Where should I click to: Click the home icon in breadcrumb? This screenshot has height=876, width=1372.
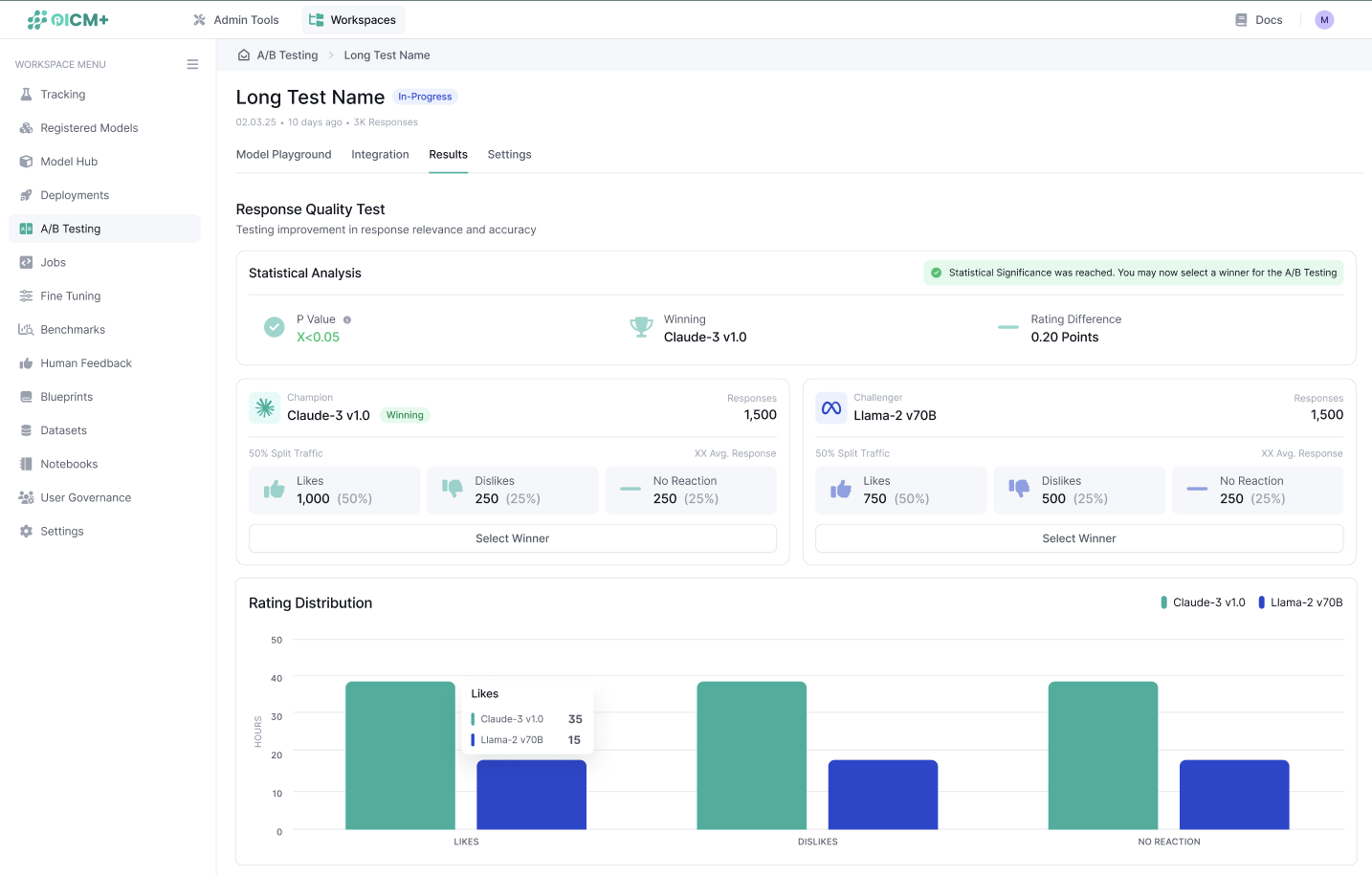click(x=244, y=55)
